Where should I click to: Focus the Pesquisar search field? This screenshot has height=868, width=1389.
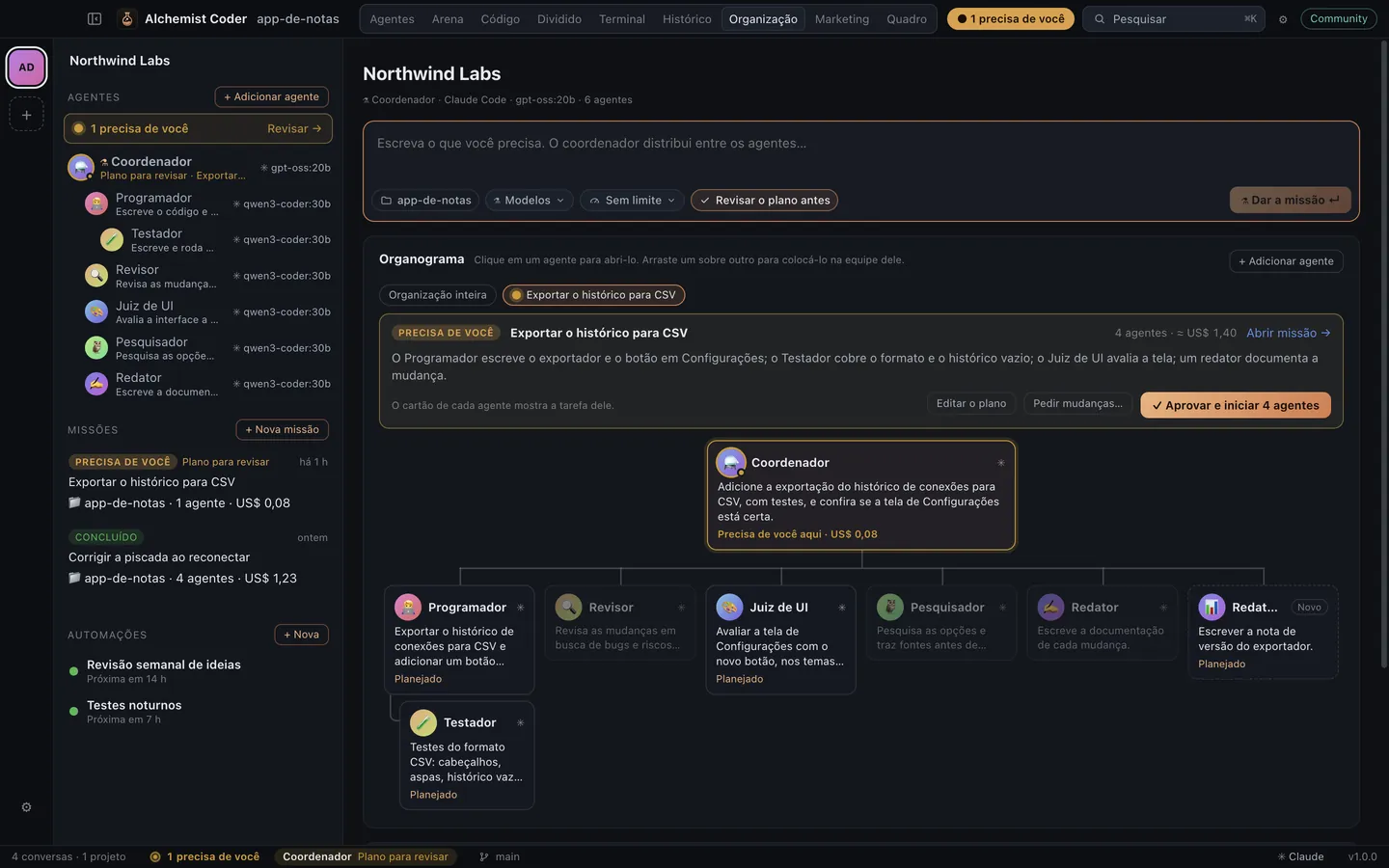click(x=1174, y=19)
